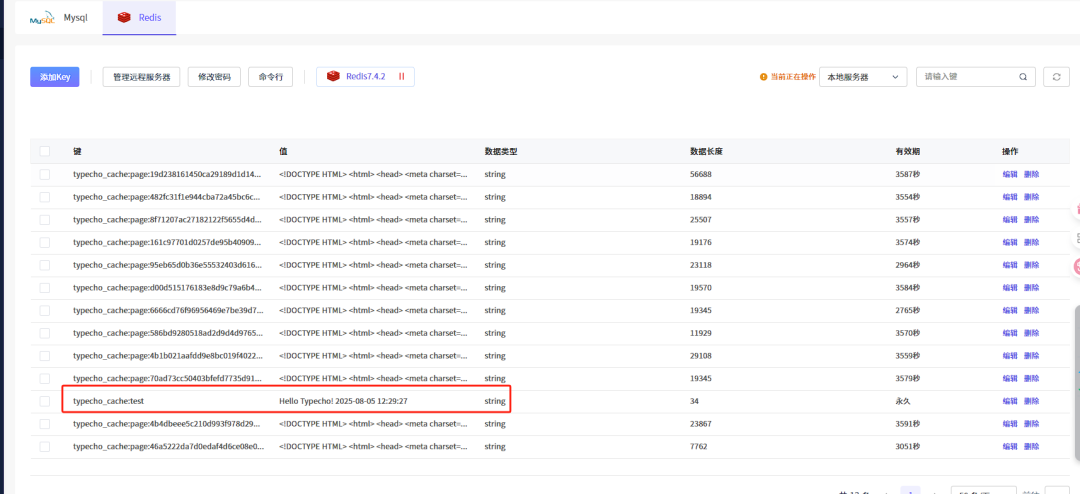The width and height of the screenshot is (1080, 494).
Task: Click the 键 column header
Action: 77,151
